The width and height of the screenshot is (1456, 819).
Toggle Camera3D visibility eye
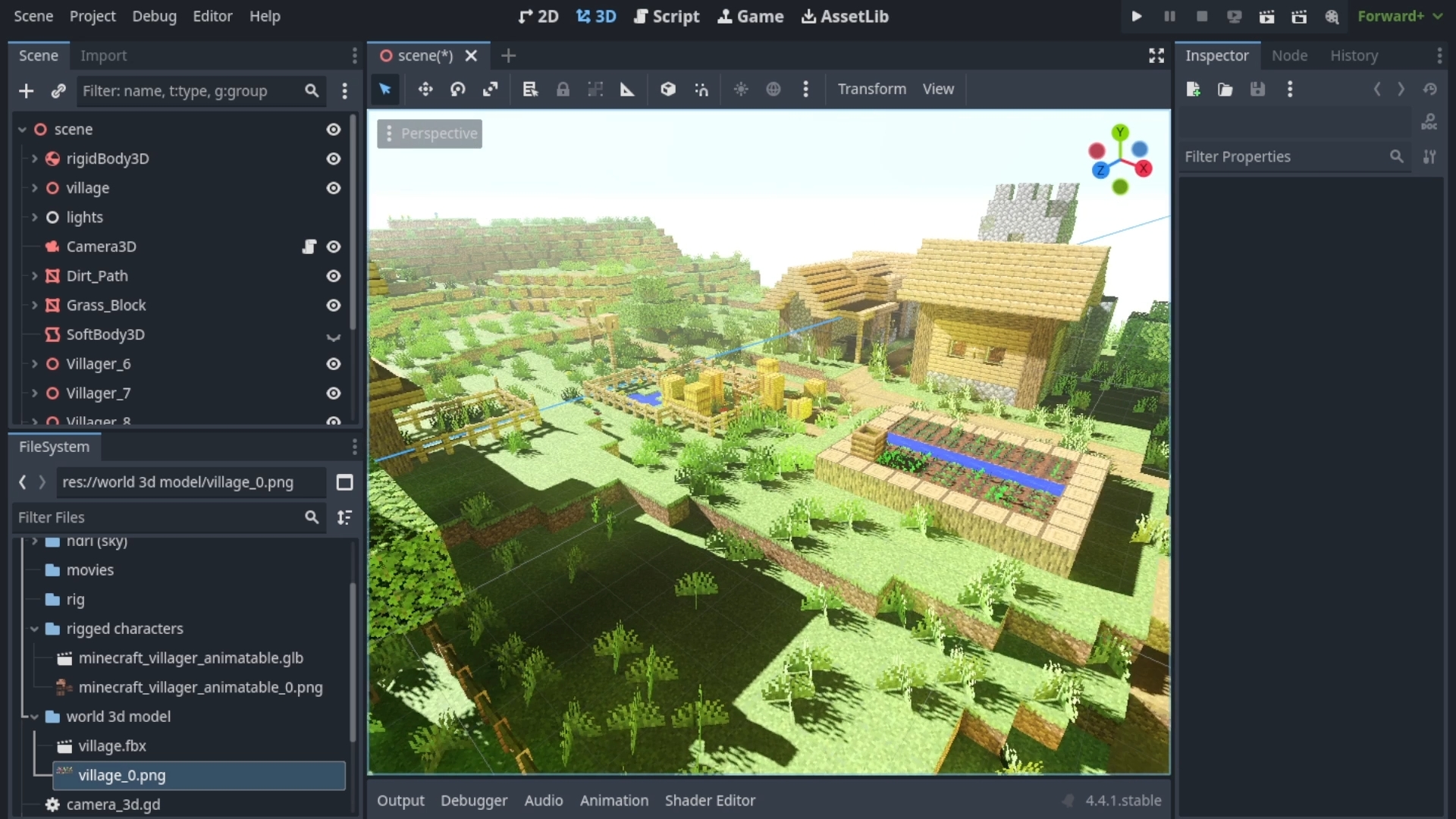[334, 246]
